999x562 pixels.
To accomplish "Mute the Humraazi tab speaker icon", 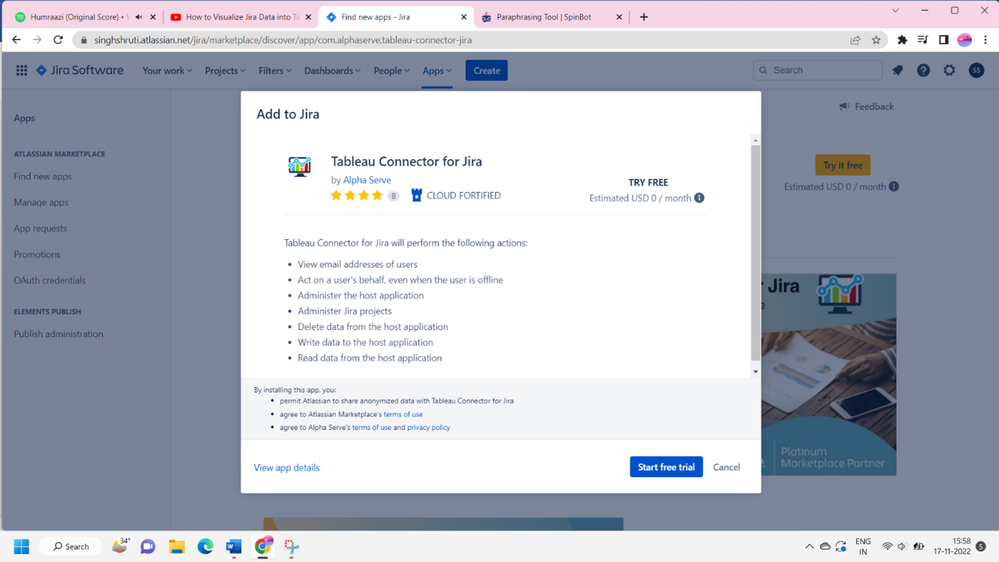I will (139, 17).
